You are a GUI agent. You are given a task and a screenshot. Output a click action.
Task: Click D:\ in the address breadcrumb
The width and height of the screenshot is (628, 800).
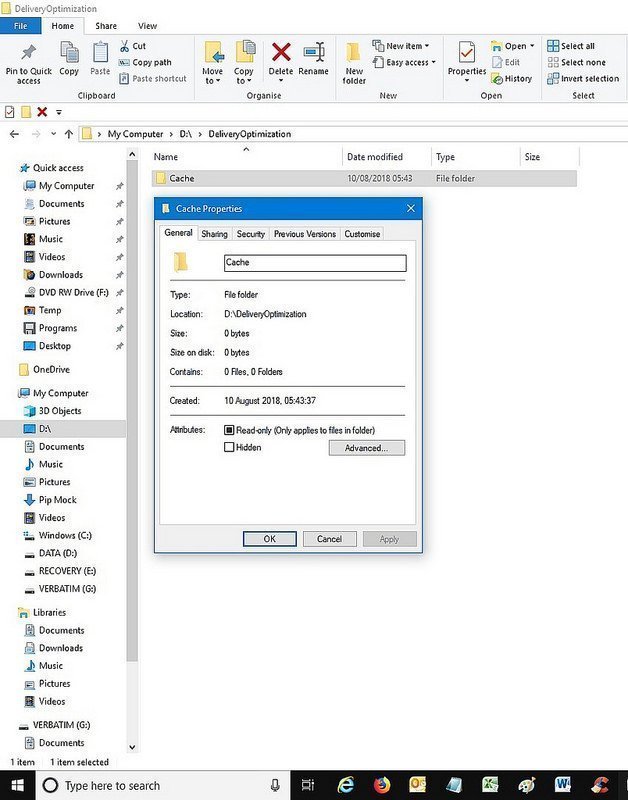pyautogui.click(x=186, y=134)
